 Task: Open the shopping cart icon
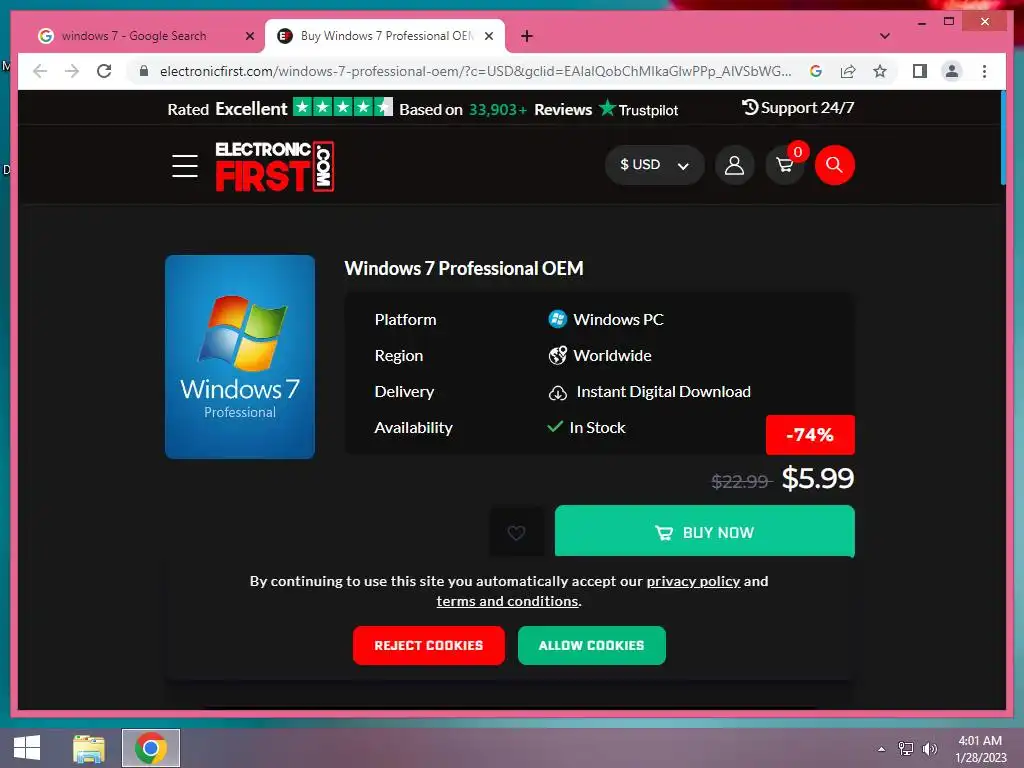coord(785,165)
